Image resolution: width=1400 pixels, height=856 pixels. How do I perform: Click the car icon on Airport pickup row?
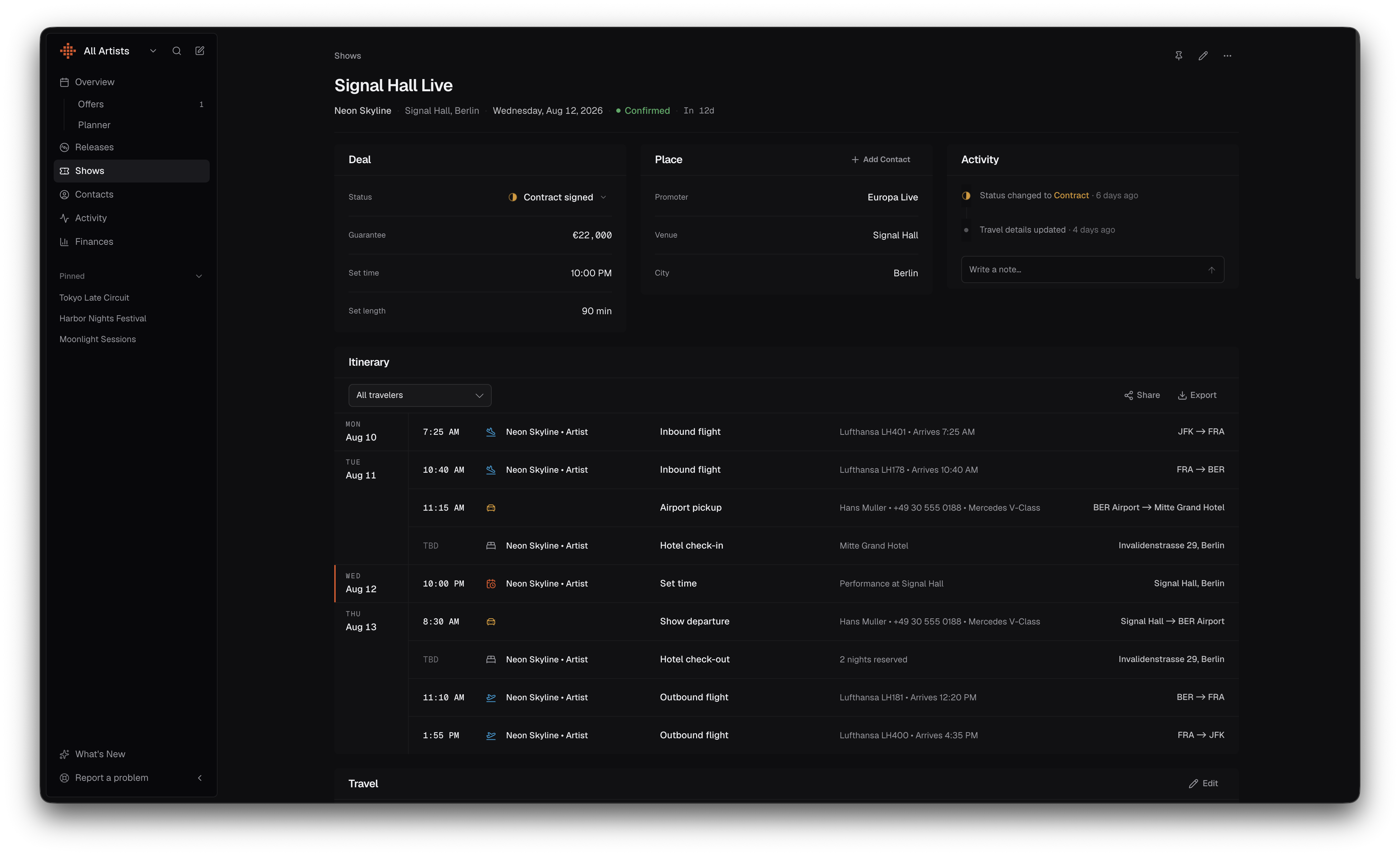click(491, 509)
